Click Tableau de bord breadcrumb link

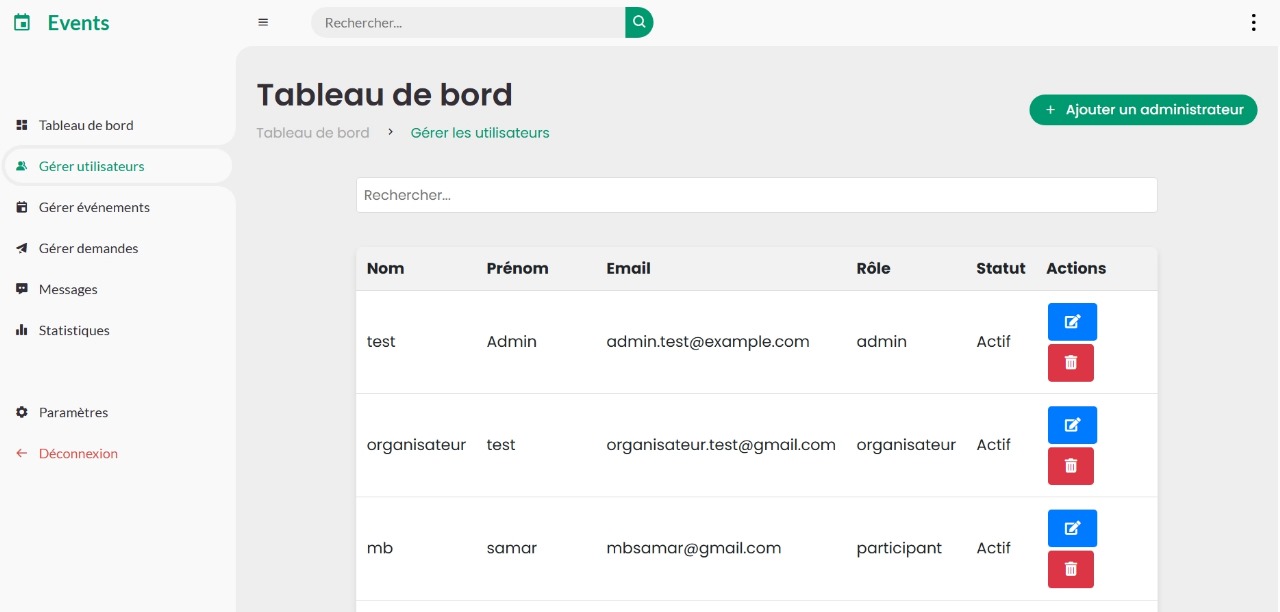coord(313,132)
